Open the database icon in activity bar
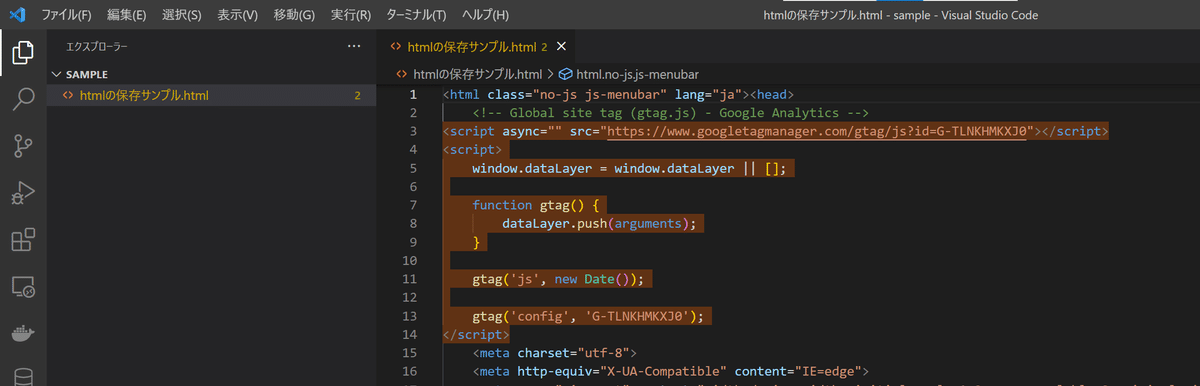This screenshot has width=1200, height=386. tap(23, 376)
